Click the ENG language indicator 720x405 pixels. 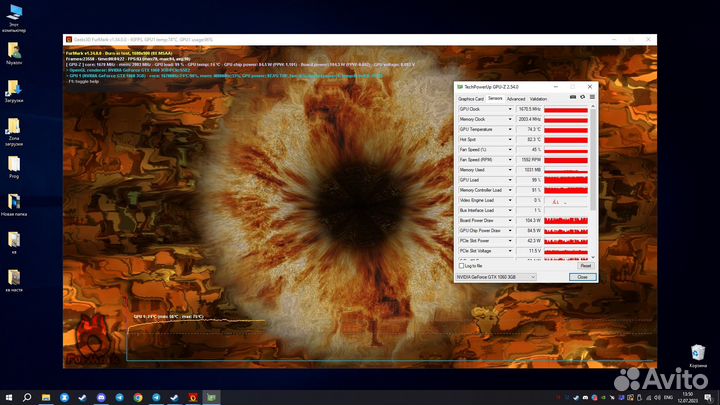tap(669, 398)
